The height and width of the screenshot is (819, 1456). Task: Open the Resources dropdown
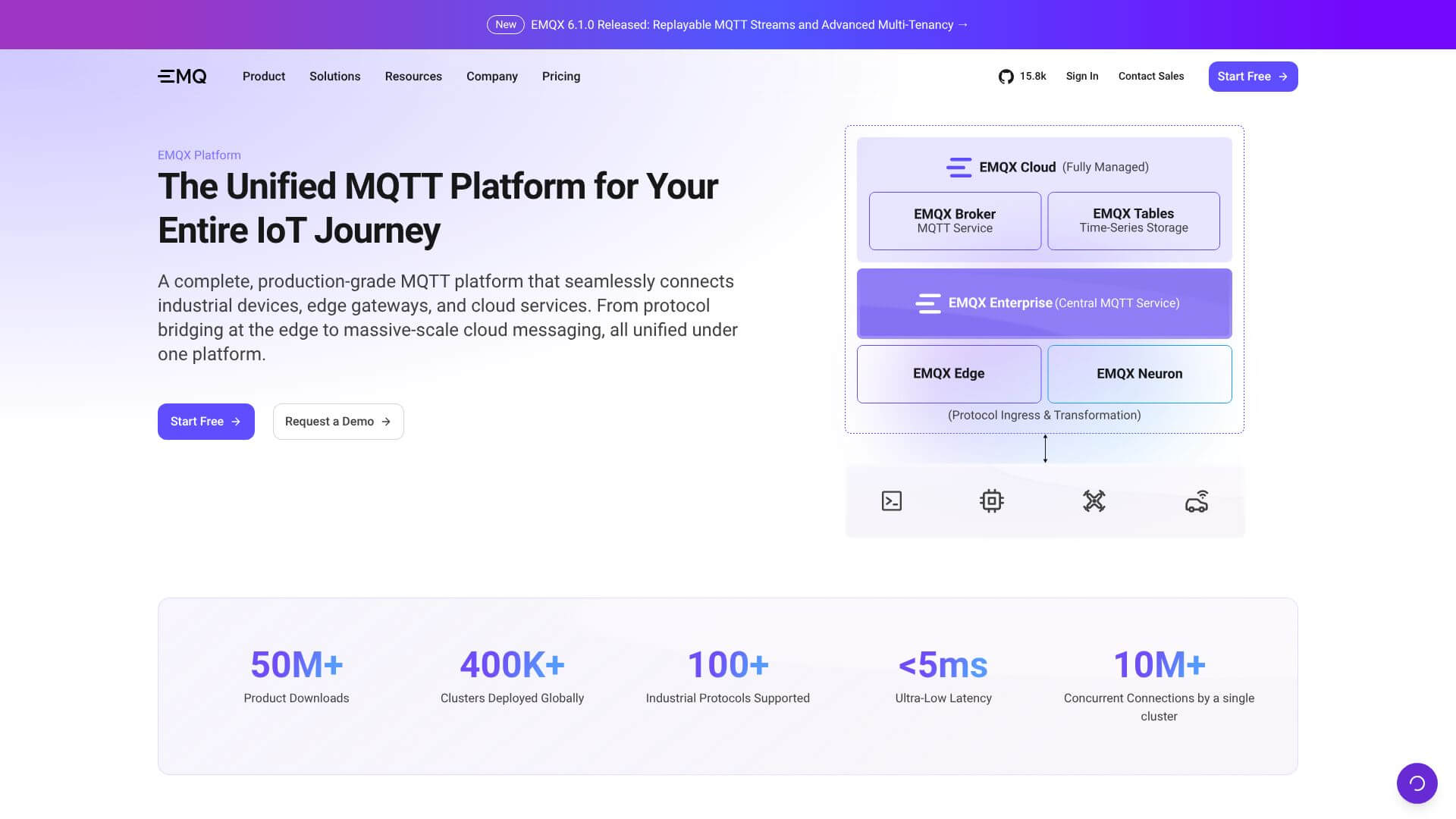tap(413, 76)
